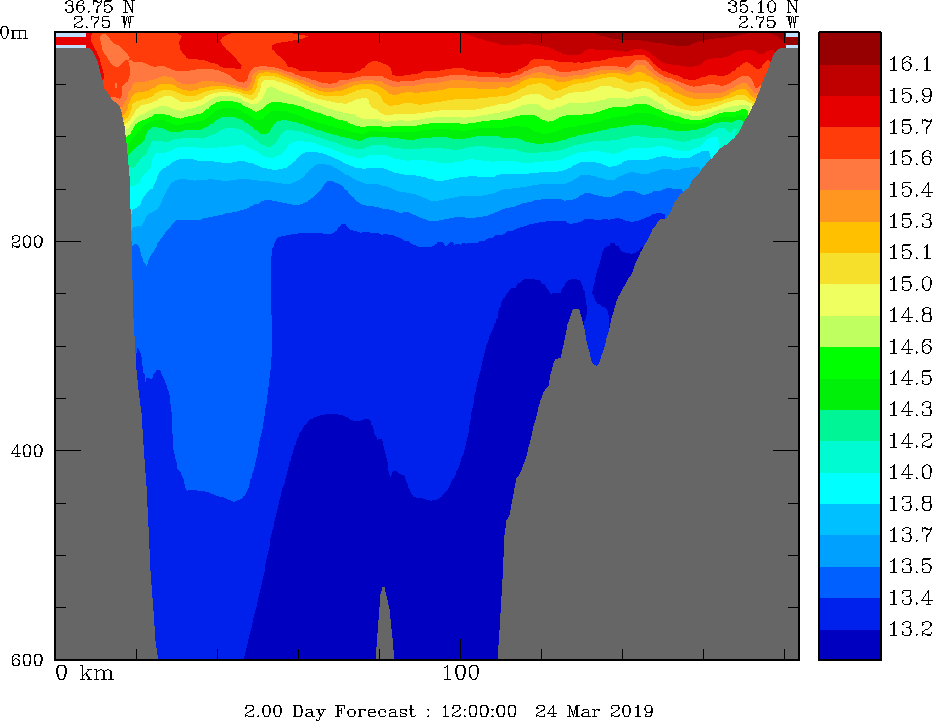Click the 15.7 colorbar value
Image resolution: width=933 pixels, height=721 pixels.
point(910,127)
